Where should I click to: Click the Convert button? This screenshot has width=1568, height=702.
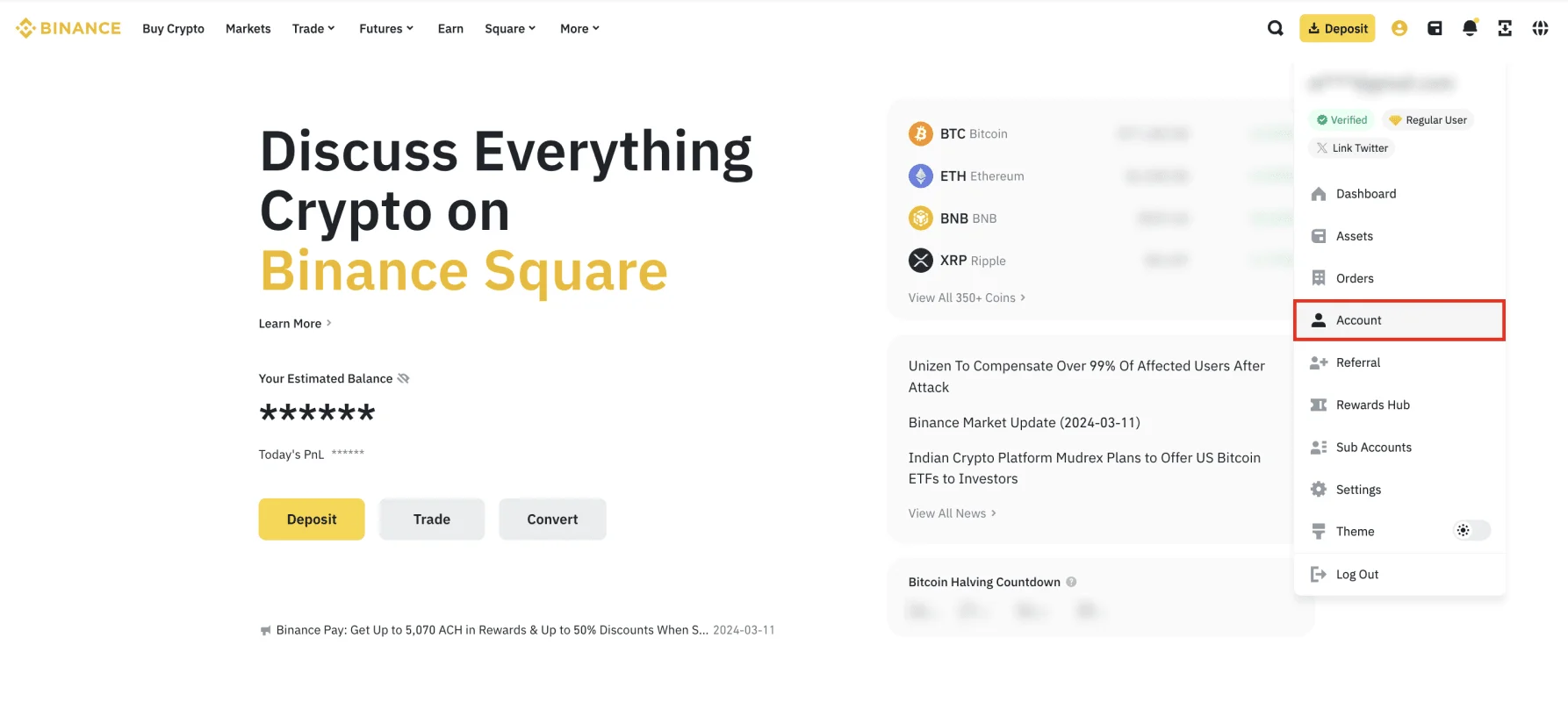pos(552,519)
